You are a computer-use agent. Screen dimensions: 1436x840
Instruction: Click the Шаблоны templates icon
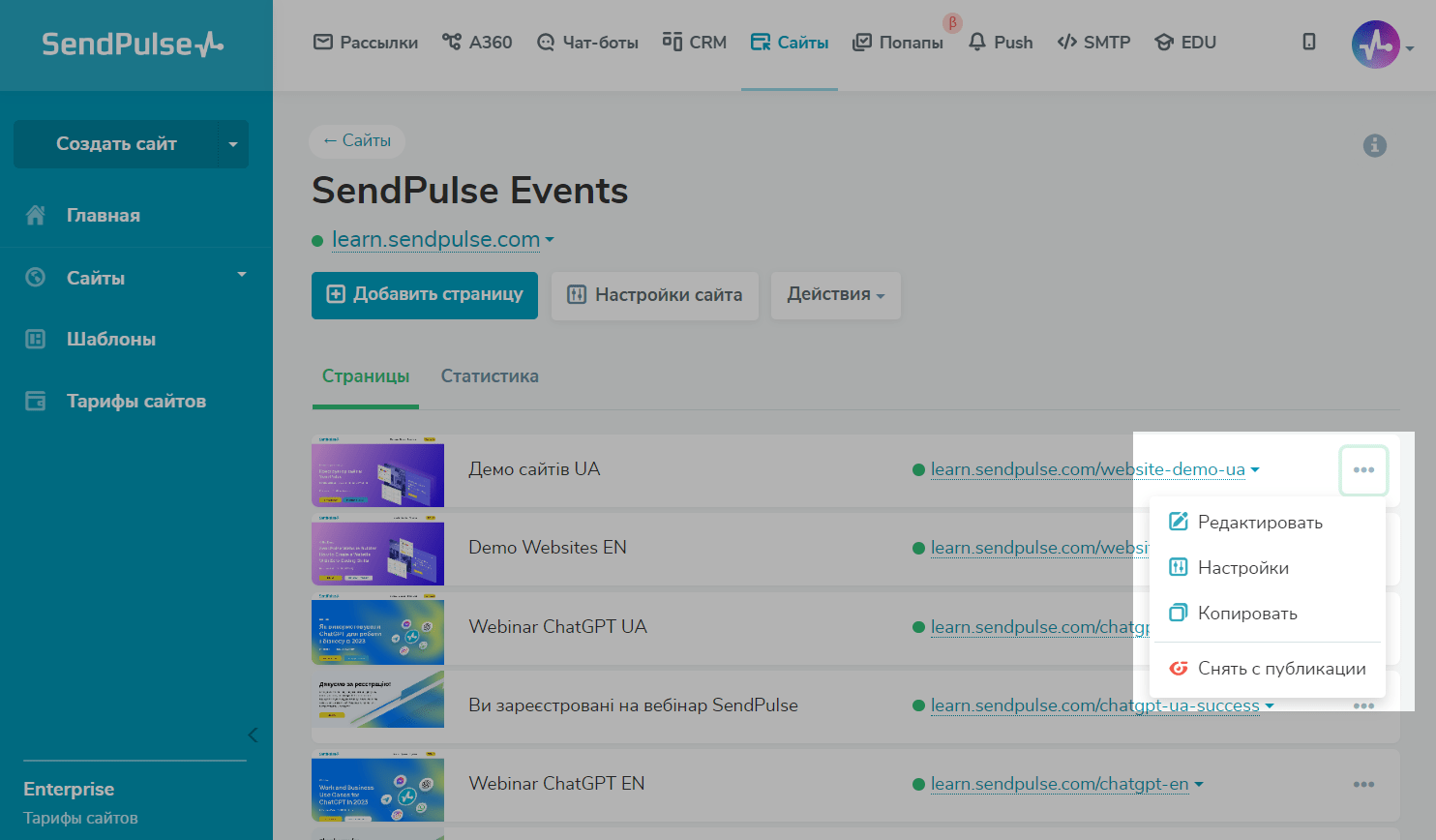[36, 339]
